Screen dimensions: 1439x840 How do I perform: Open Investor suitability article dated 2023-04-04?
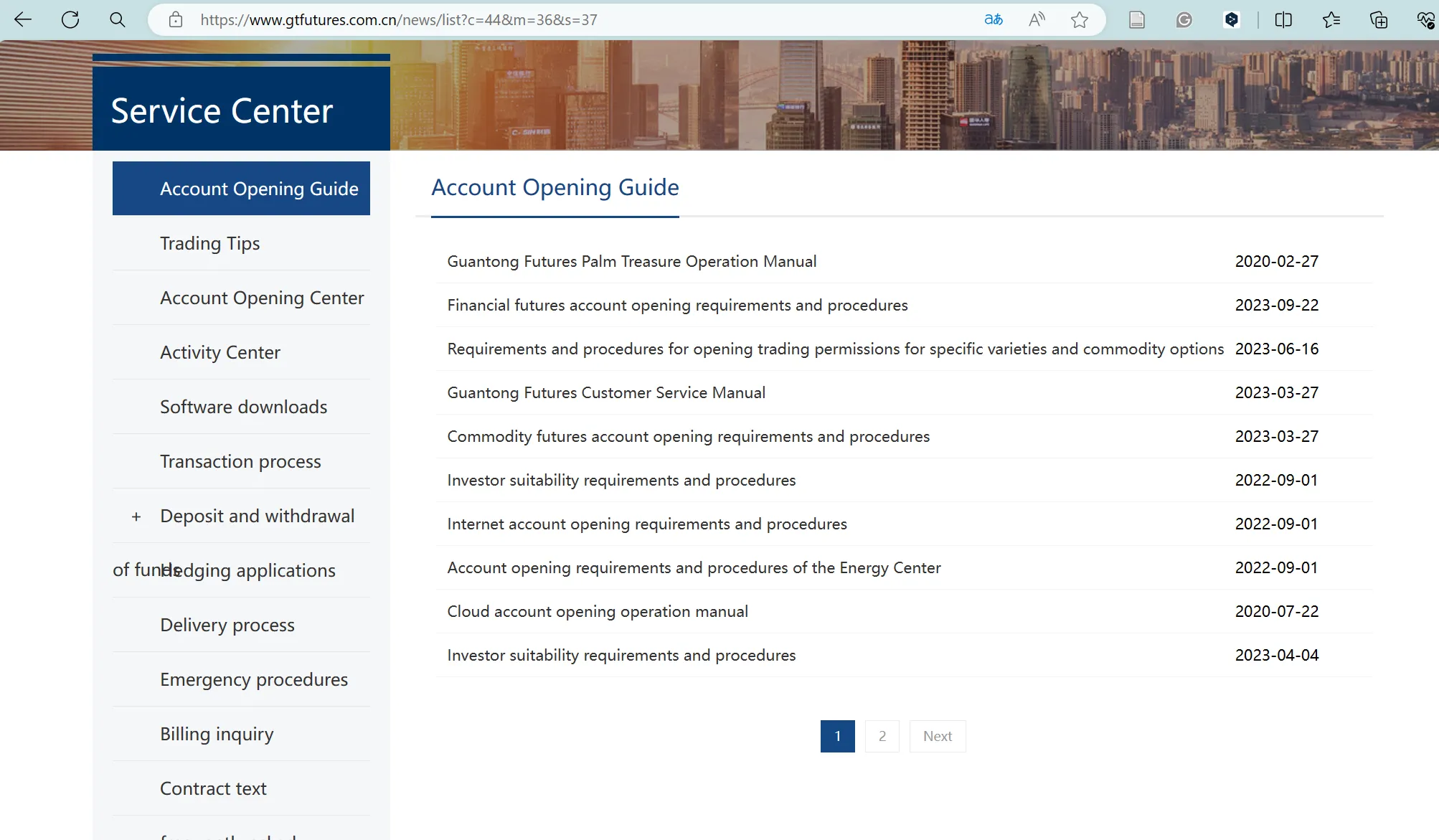621,655
